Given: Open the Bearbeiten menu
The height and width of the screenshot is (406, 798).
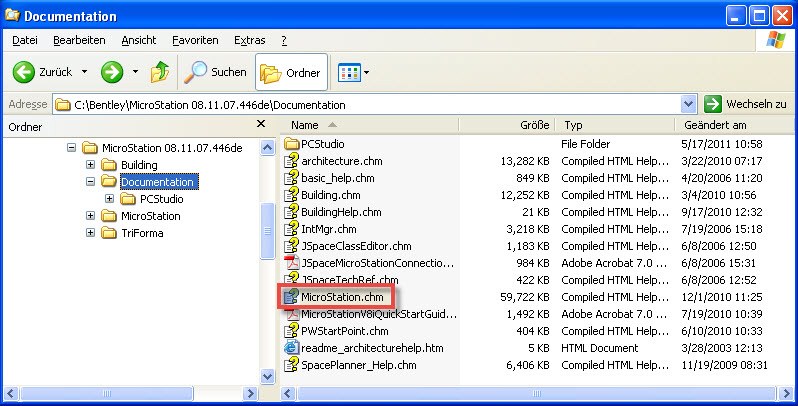Looking at the screenshot, I should coord(79,40).
